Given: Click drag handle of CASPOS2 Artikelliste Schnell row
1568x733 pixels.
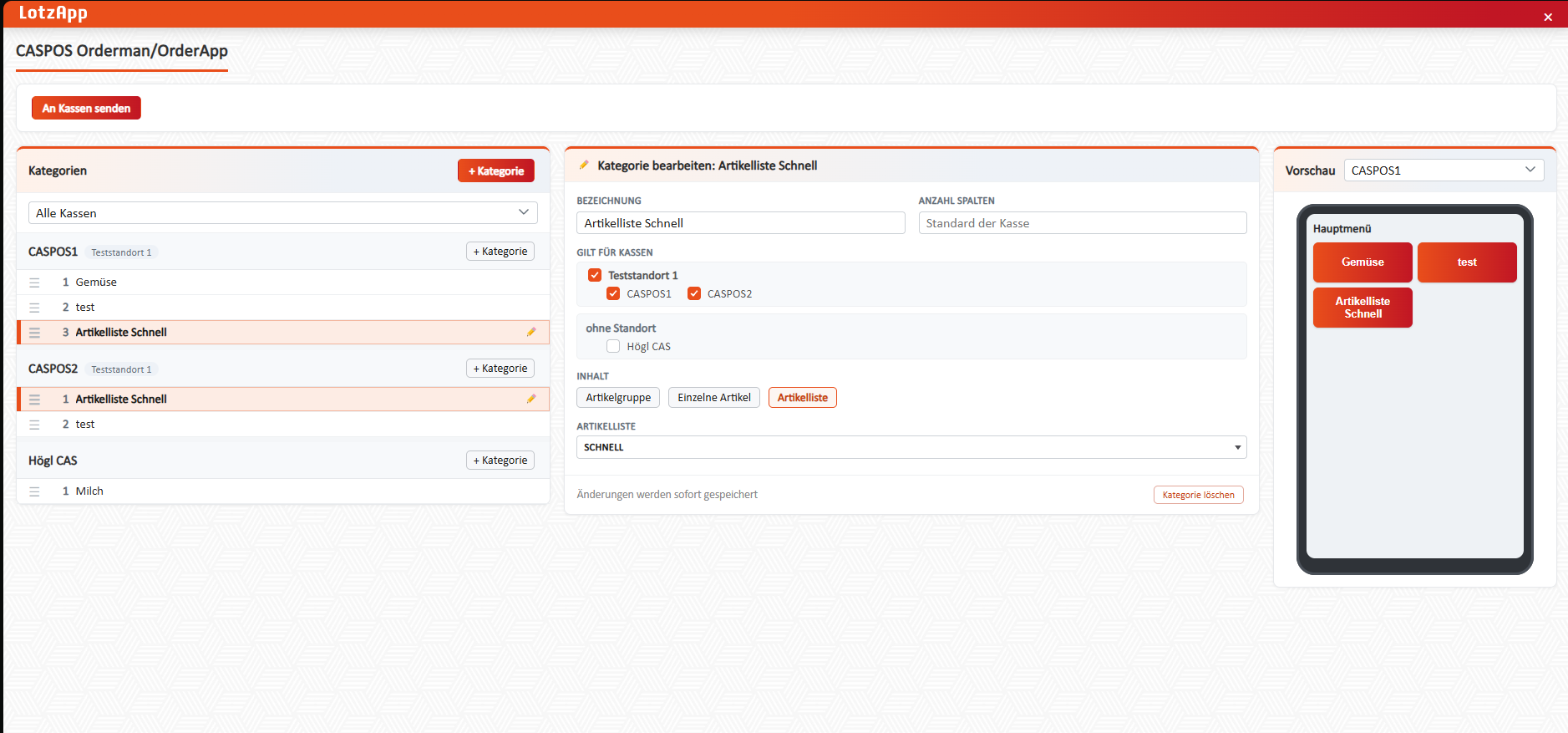Looking at the screenshot, I should [x=34, y=400].
